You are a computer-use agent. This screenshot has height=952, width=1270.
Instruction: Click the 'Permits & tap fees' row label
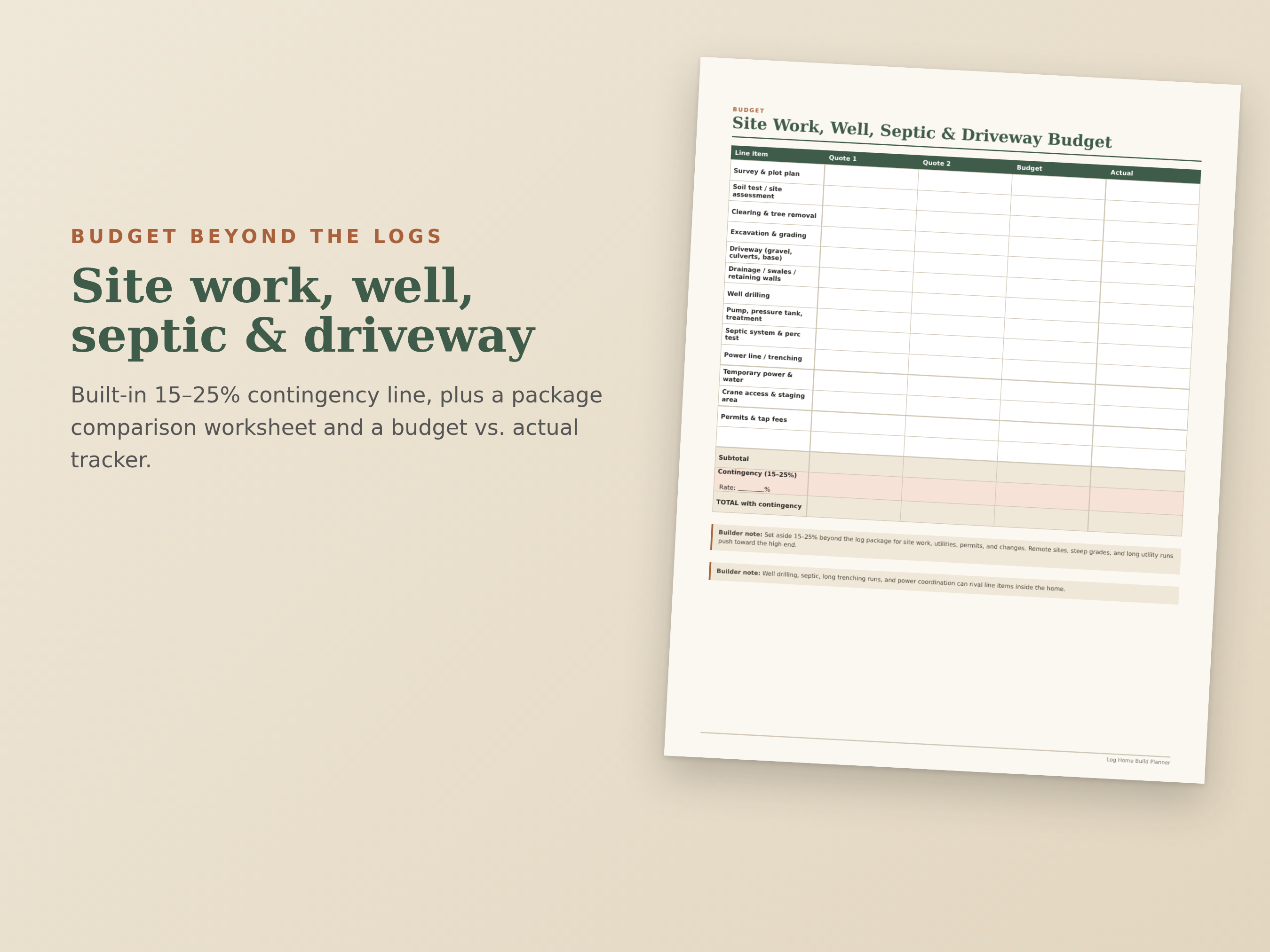(x=754, y=418)
